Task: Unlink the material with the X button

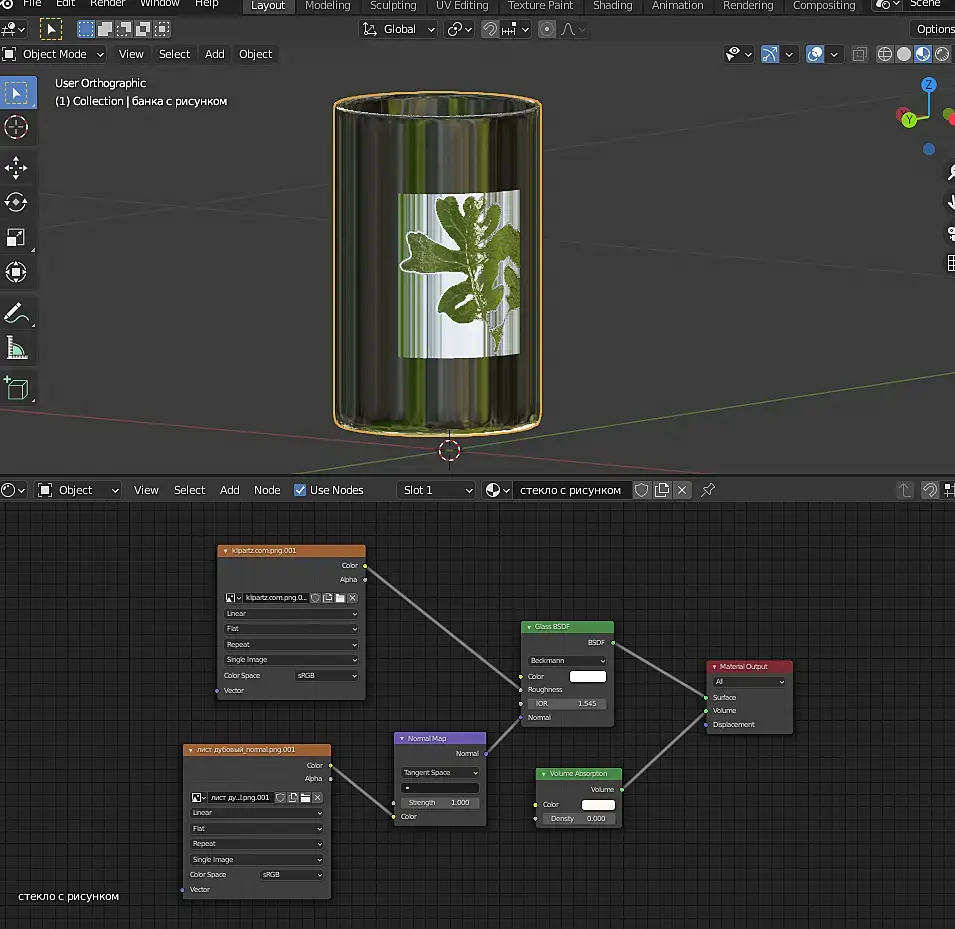Action: coord(682,490)
